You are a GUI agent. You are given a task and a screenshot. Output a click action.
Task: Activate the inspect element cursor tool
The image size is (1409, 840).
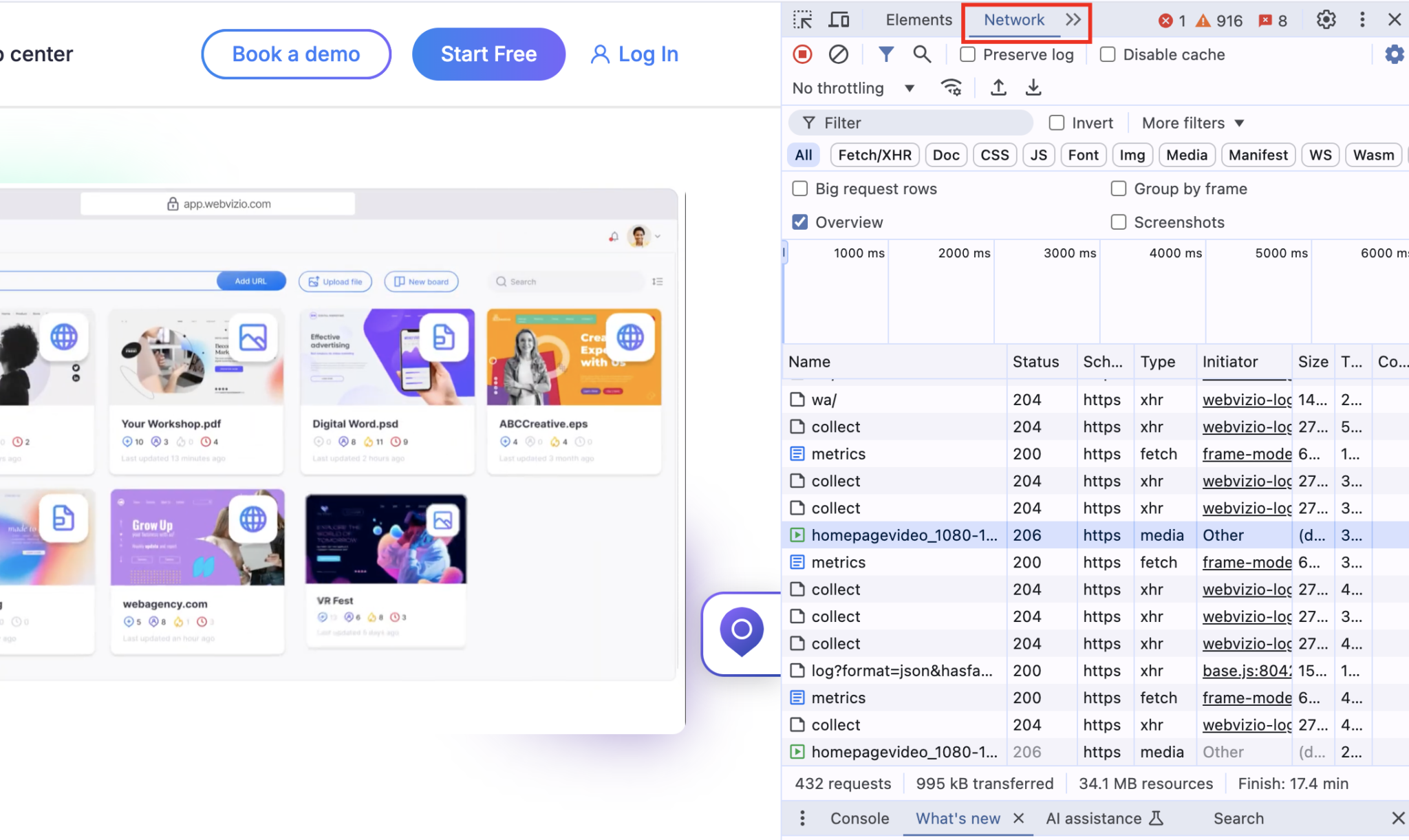pos(803,20)
